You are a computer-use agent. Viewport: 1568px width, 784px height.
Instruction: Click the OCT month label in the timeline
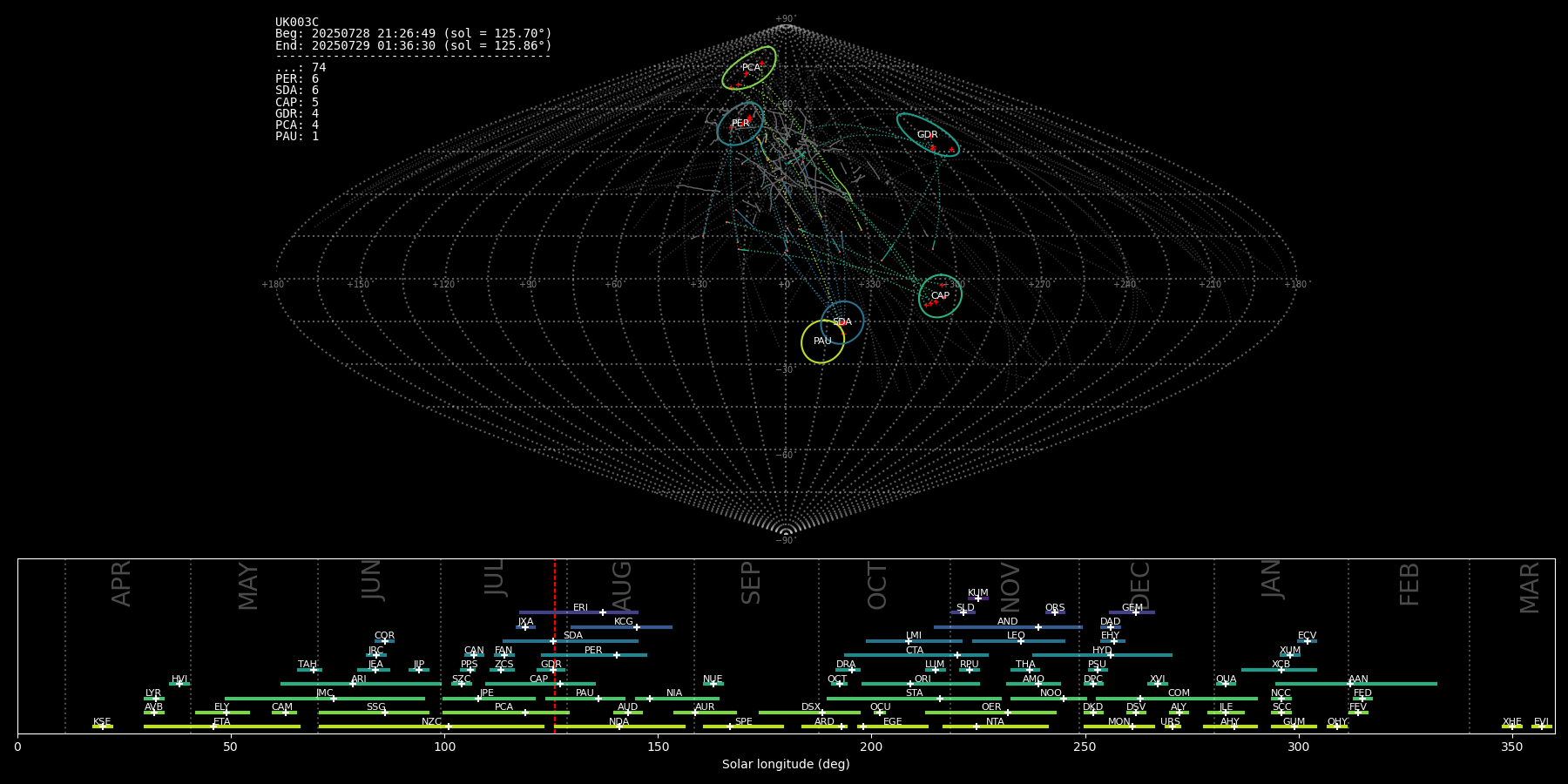(x=877, y=585)
